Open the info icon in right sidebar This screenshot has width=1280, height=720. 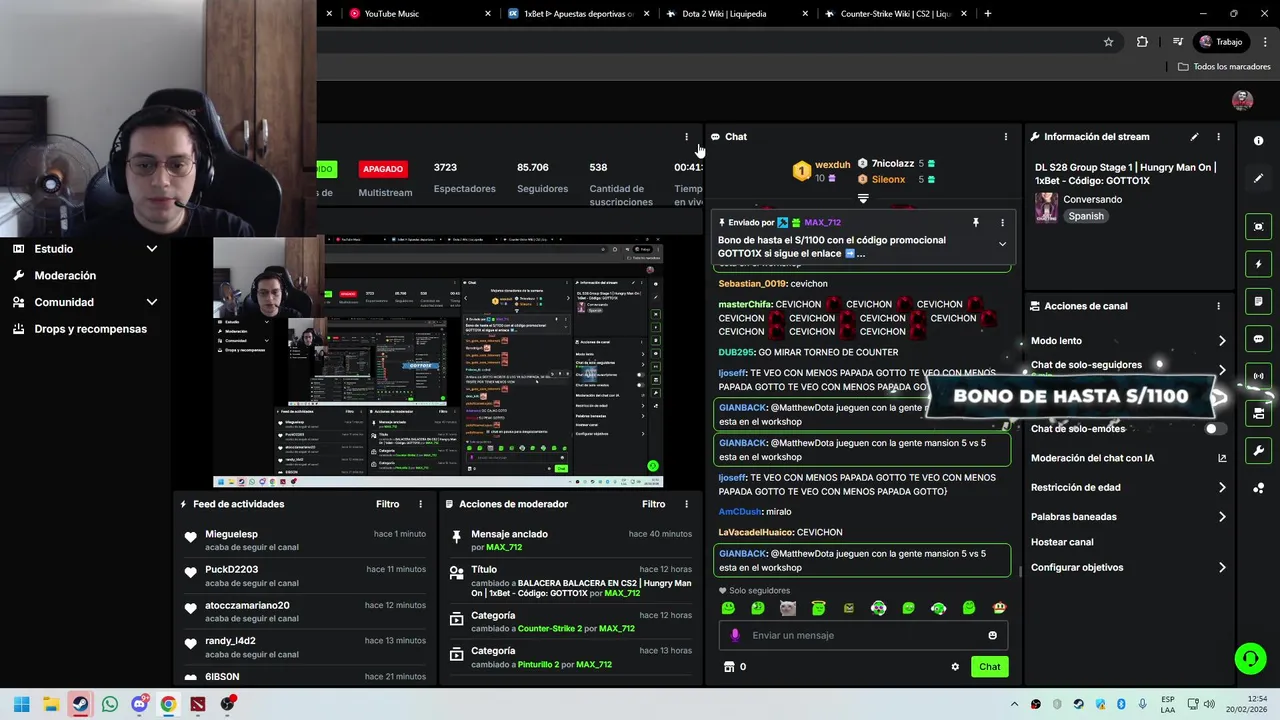tap(1258, 141)
